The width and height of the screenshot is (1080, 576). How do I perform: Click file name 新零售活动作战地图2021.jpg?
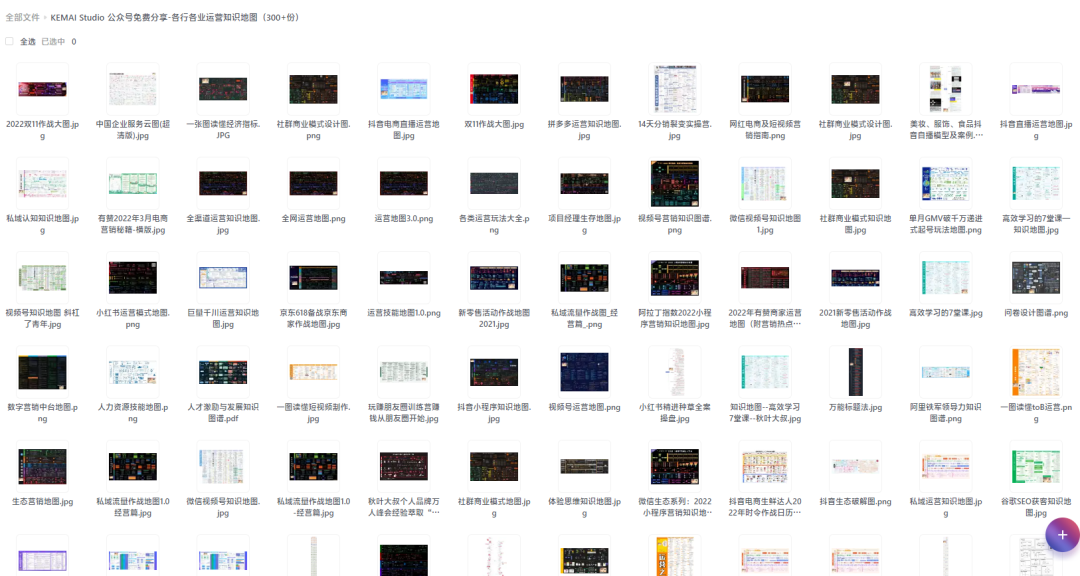(x=494, y=318)
